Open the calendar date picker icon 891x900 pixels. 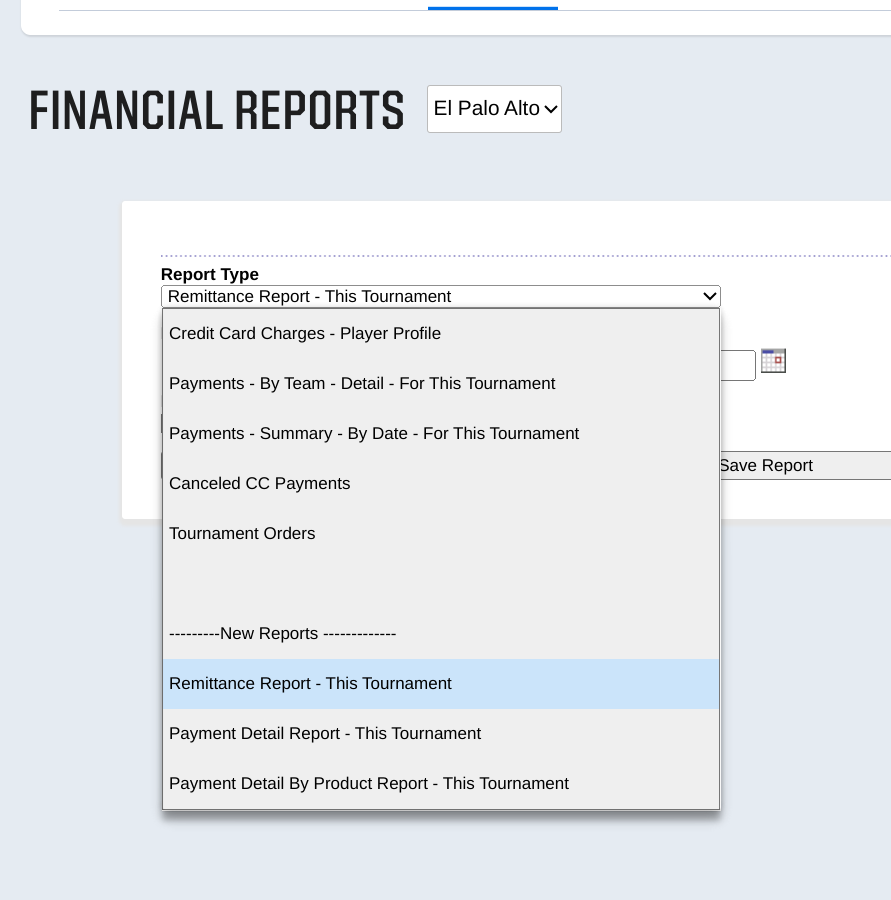click(773, 361)
